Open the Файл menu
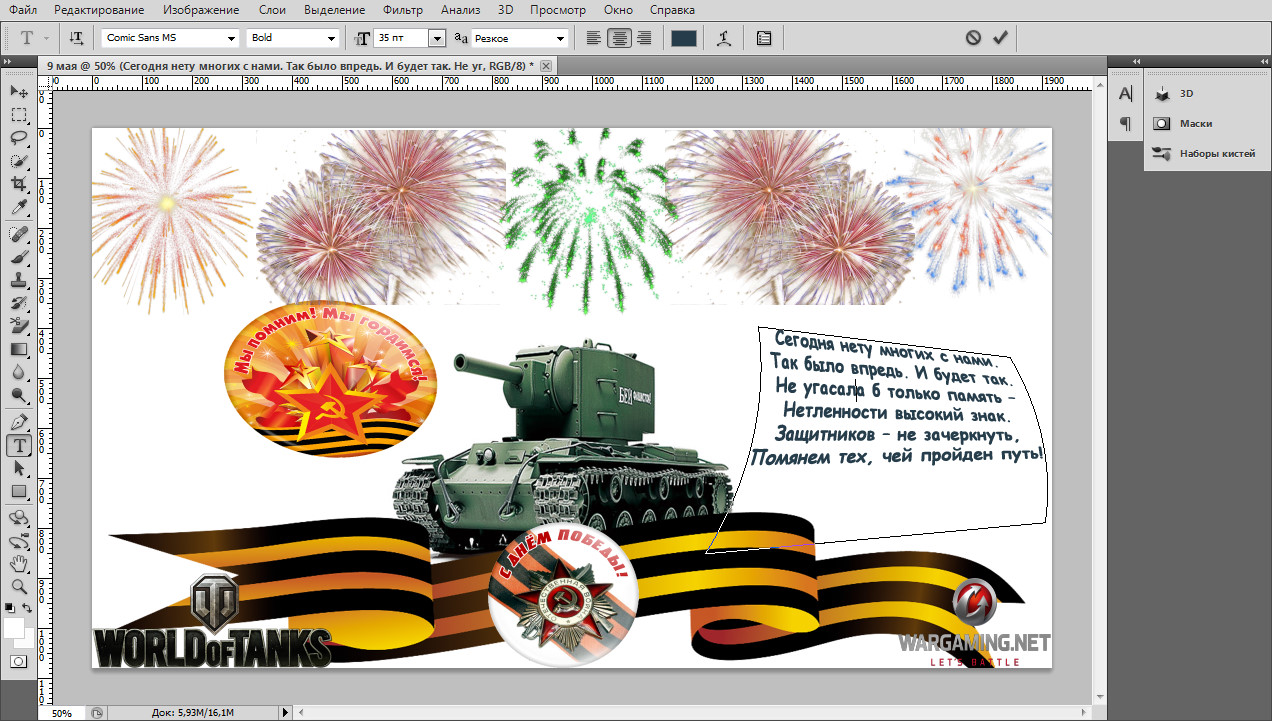1272x721 pixels. pos(23,10)
